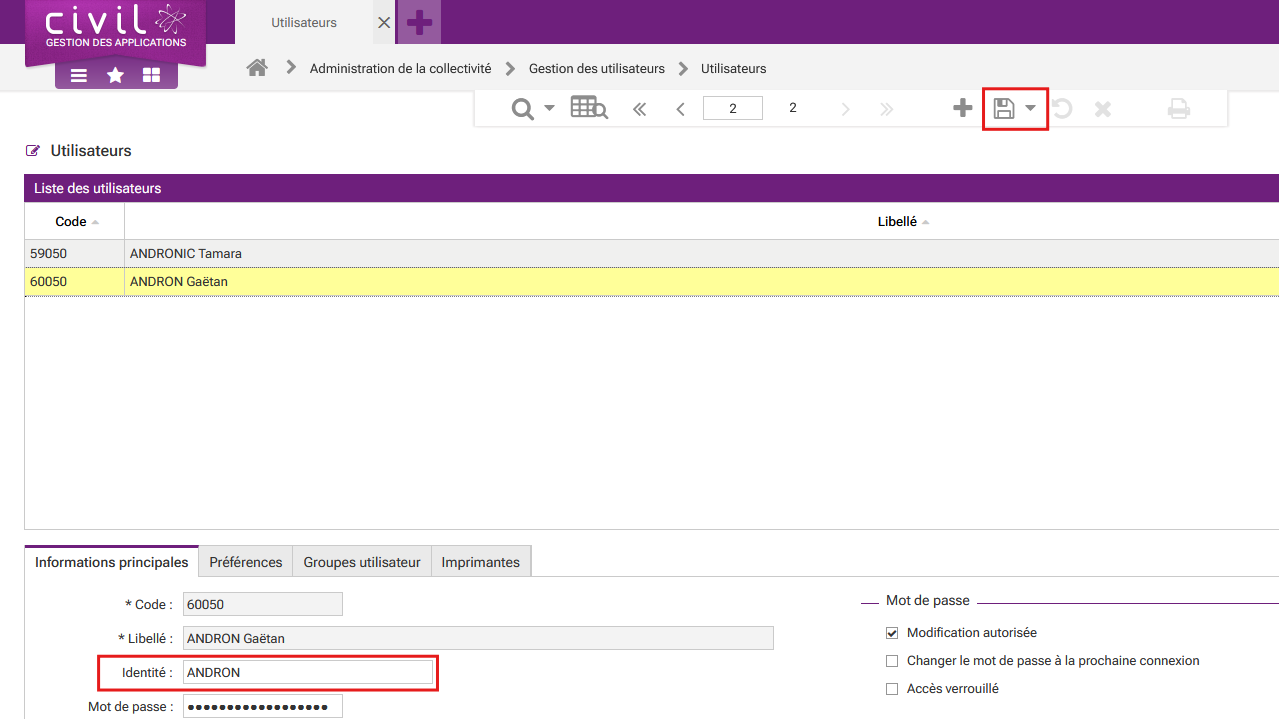Expand the save options arrow

point(1030,108)
